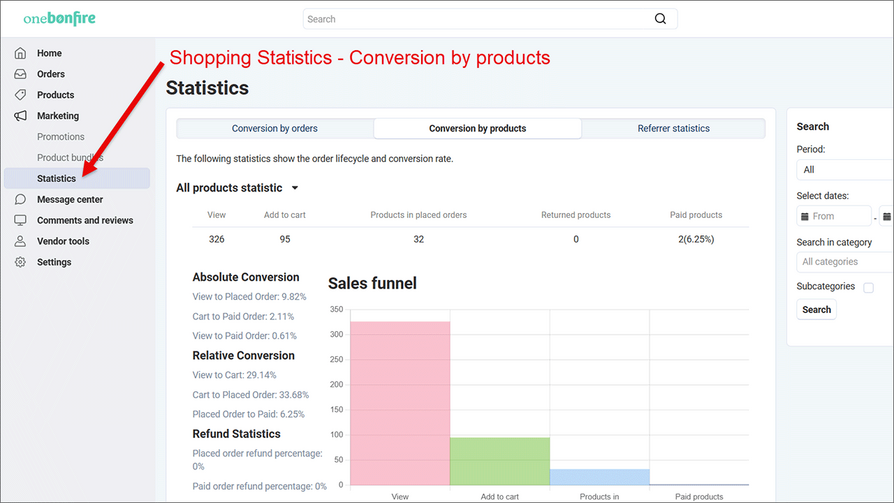Open Promotions under Marketing
This screenshot has height=503, width=895.
[x=61, y=137]
